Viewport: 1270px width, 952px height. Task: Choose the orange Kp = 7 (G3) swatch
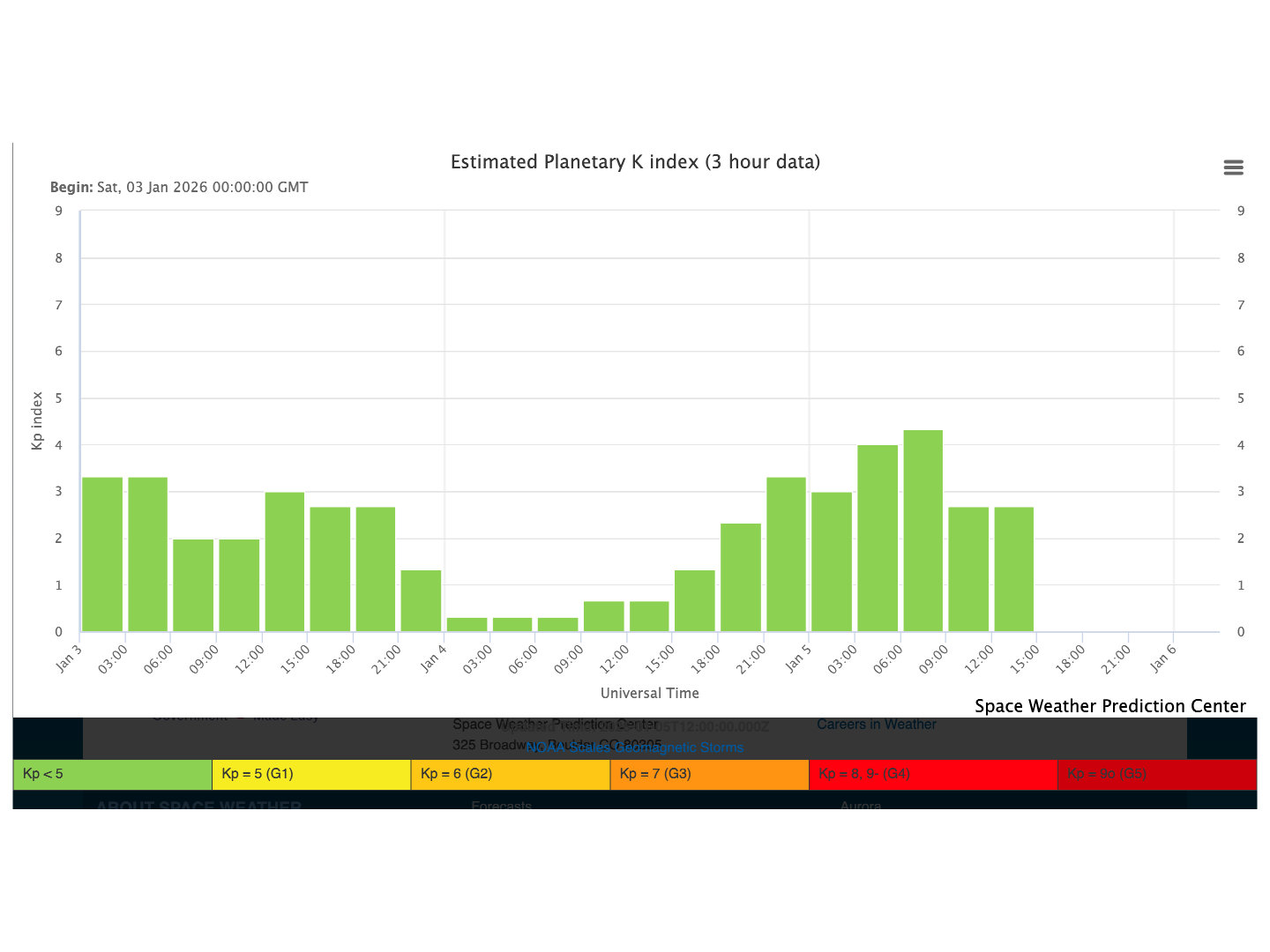click(x=709, y=774)
